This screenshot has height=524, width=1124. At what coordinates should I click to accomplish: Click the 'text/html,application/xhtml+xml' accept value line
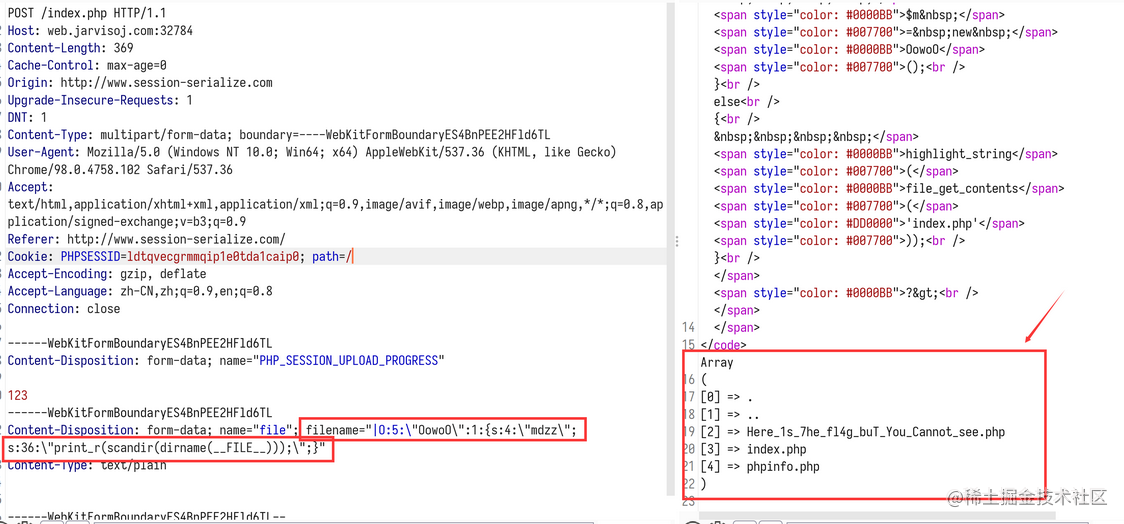(334, 204)
